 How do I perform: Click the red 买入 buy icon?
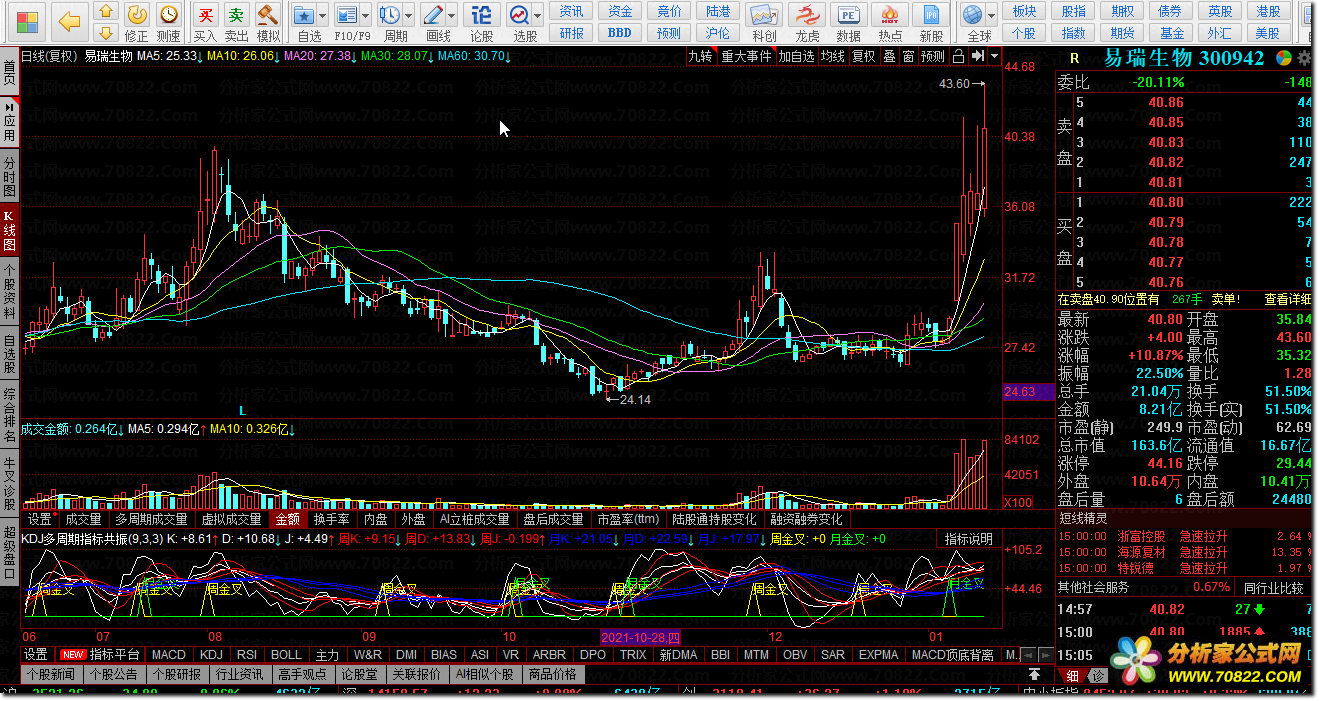pos(205,14)
